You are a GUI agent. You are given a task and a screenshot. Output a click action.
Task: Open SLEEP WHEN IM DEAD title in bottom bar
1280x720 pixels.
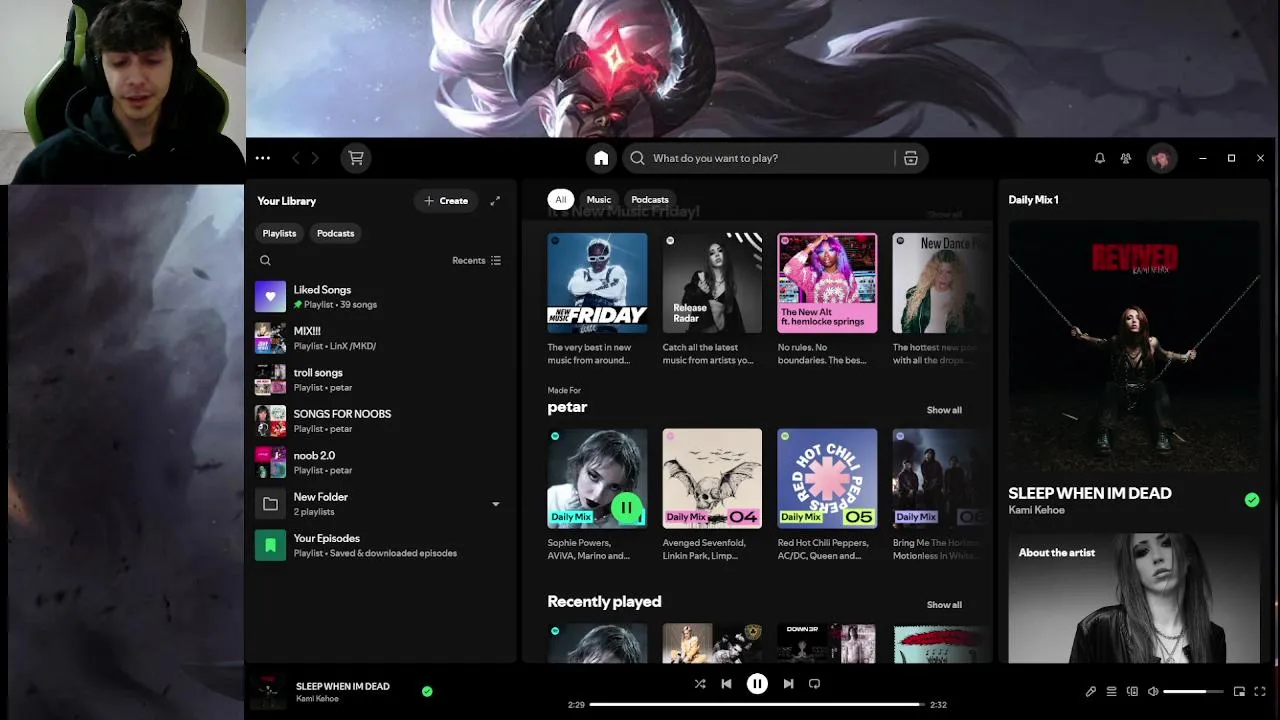tap(343, 686)
